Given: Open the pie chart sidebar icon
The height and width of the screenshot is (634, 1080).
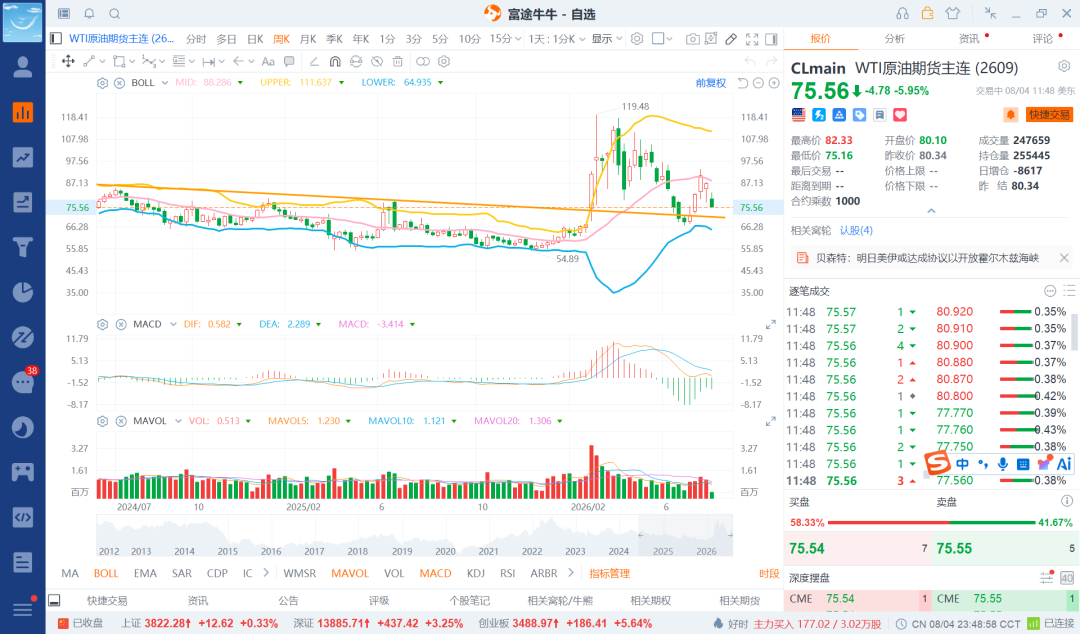Looking at the screenshot, I should point(23,292).
